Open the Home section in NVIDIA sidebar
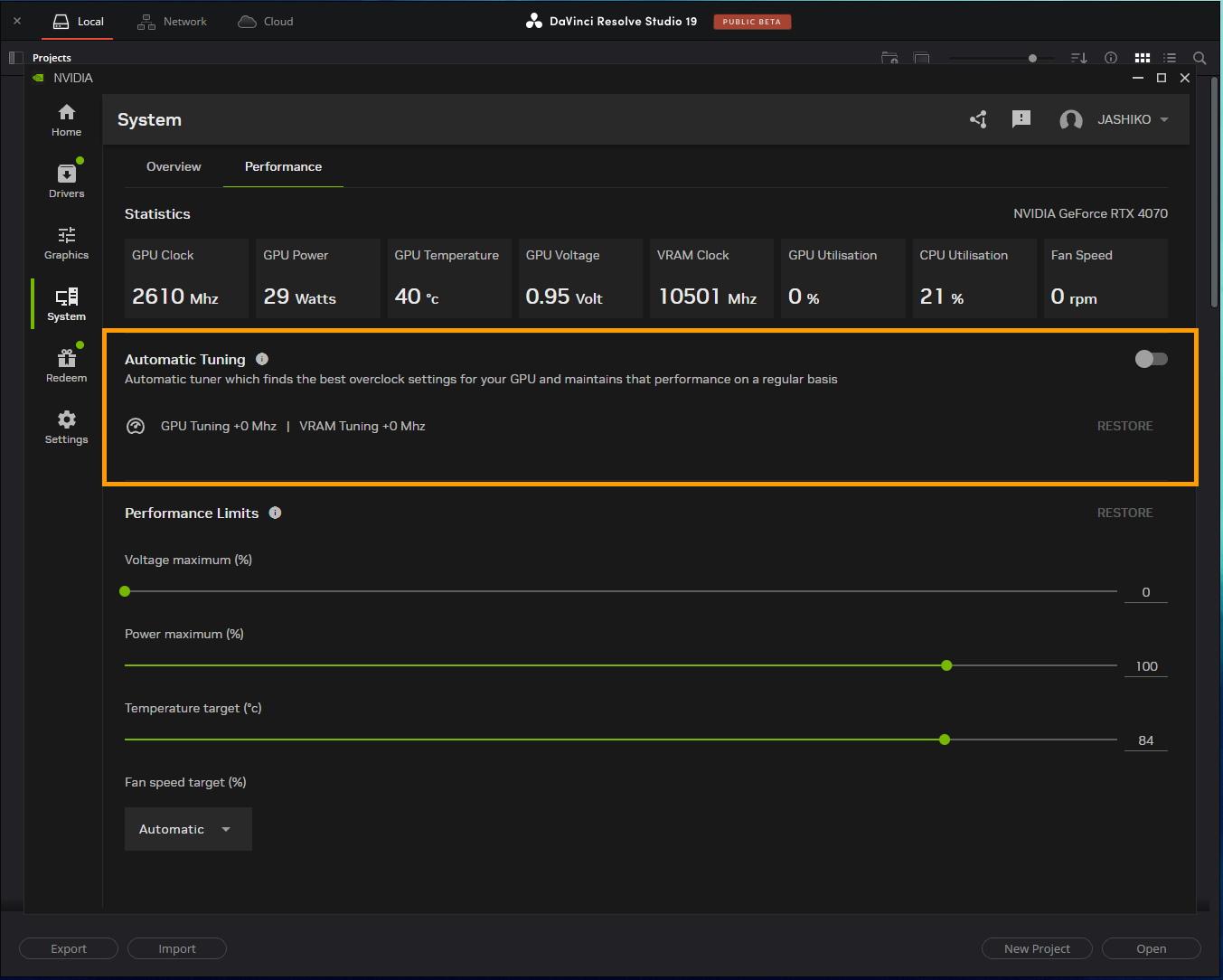The image size is (1223, 980). (66, 120)
